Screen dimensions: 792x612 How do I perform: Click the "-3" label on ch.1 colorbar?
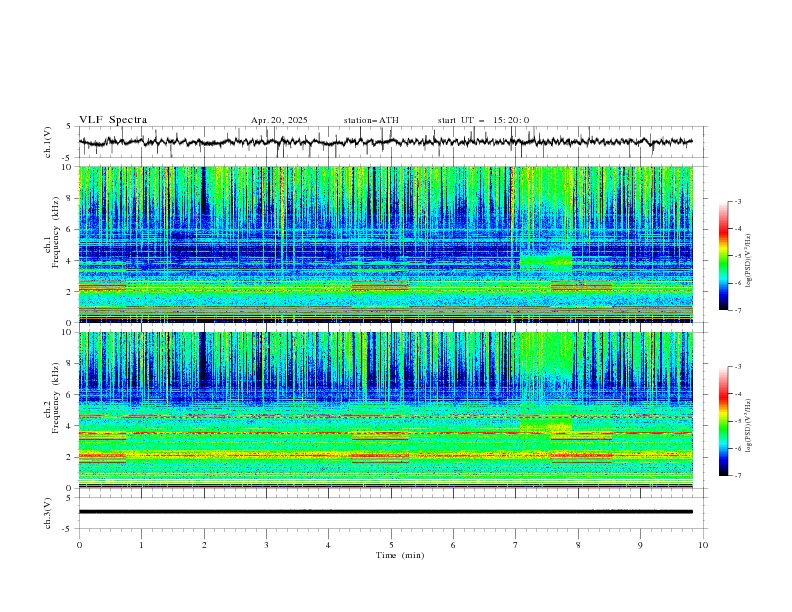738,201
